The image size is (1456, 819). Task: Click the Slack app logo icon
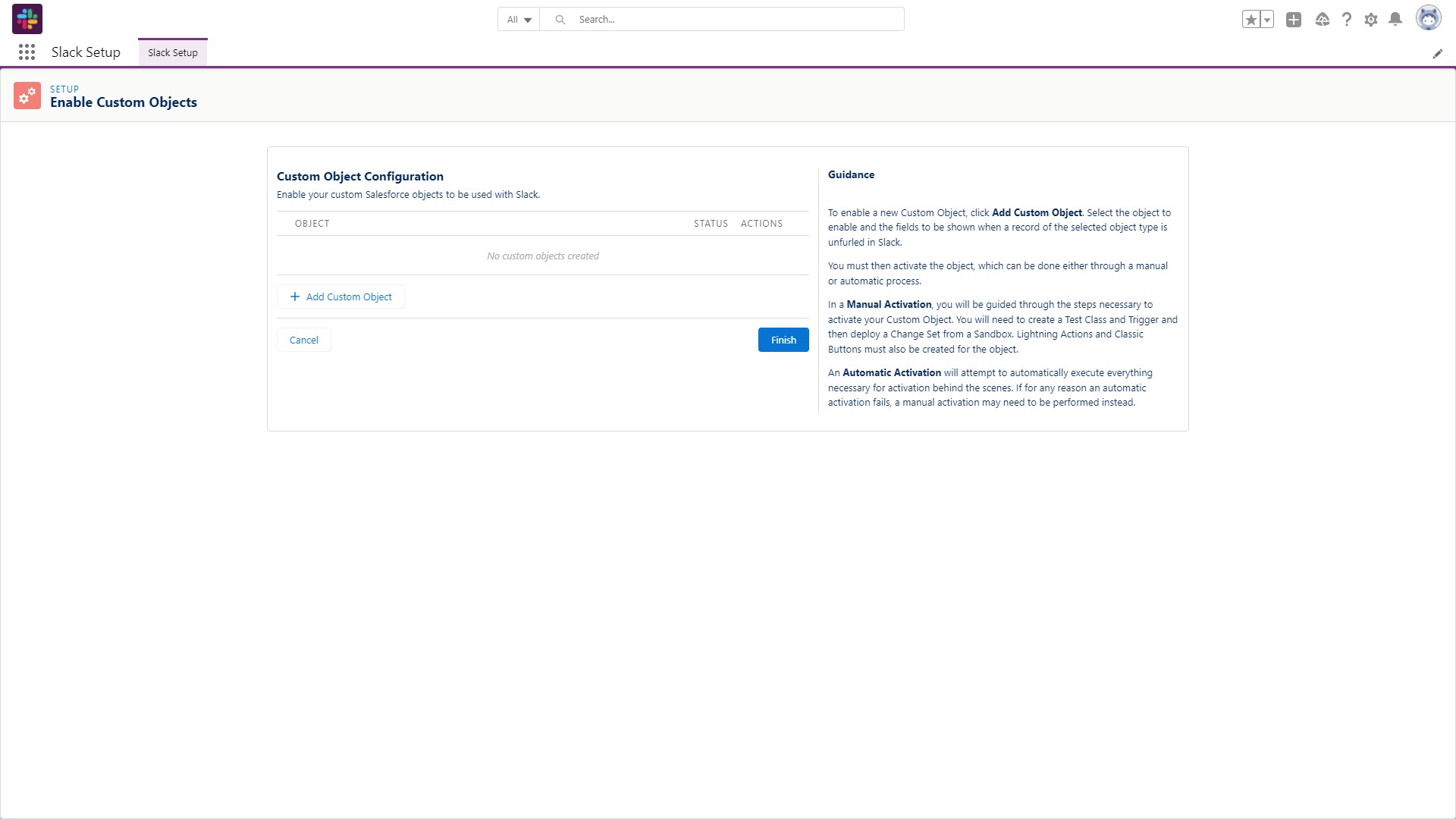tap(27, 19)
